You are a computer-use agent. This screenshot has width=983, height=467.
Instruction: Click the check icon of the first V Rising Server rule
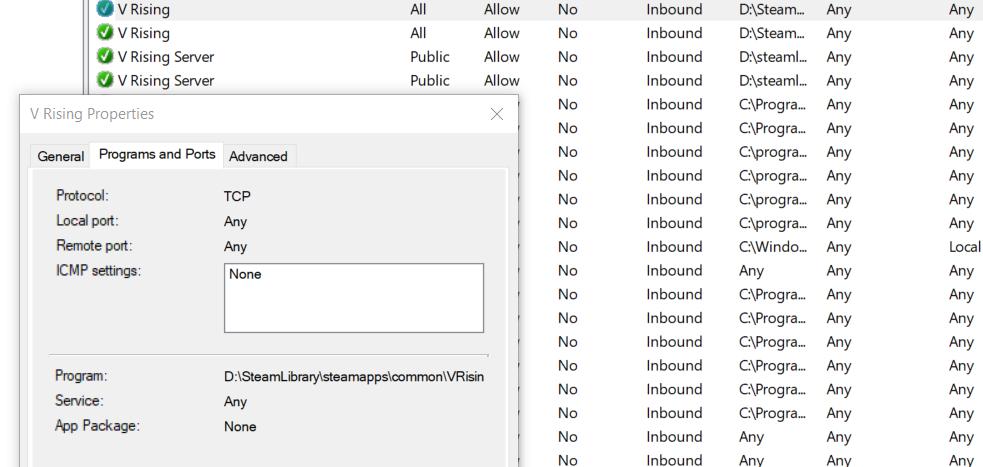point(105,56)
